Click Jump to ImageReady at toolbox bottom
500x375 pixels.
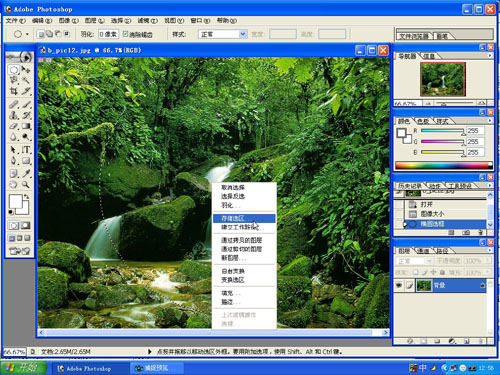[x=20, y=251]
